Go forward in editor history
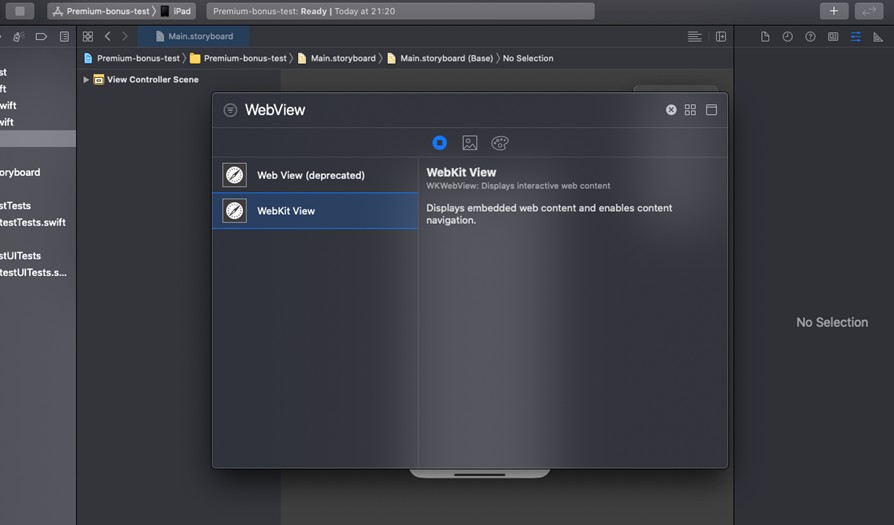The width and height of the screenshot is (894, 525). click(125, 36)
